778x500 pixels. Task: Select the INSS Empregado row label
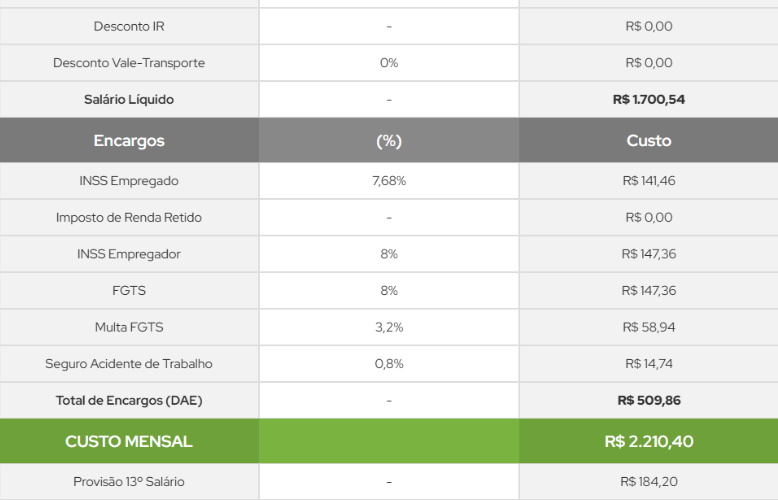pyautogui.click(x=129, y=181)
